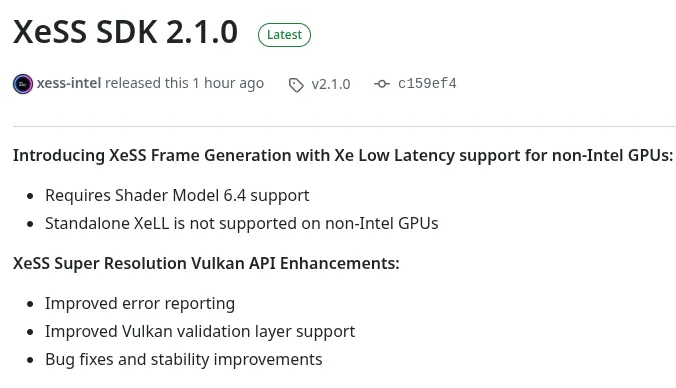Open the v2.1.0 tag link
The height and width of the screenshot is (388, 676).
point(331,84)
